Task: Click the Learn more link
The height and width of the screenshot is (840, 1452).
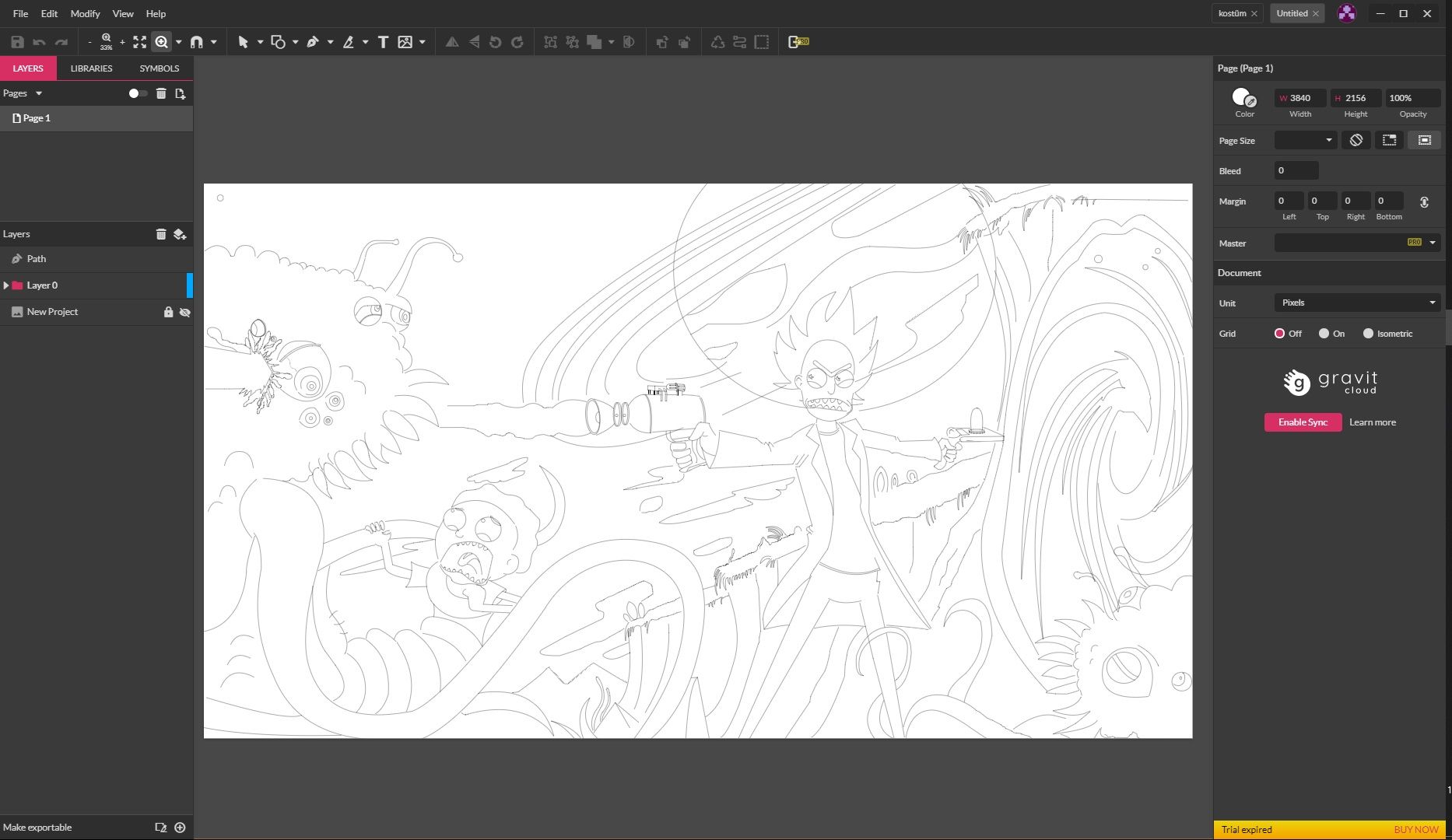Action: click(1373, 422)
